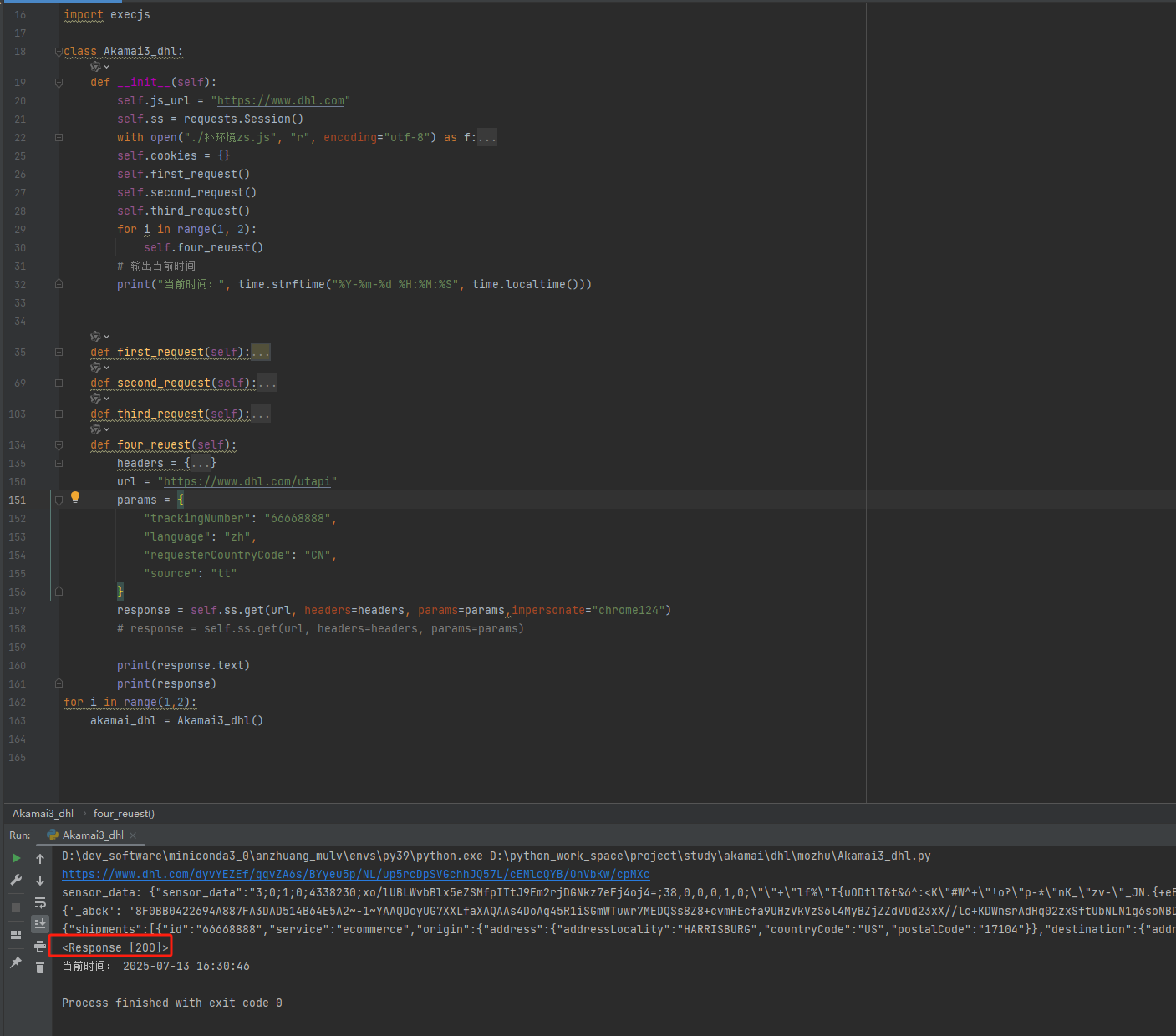Click the python.exe command line output
Viewport: 1176px width, 1036px height.
pyautogui.click(x=496, y=856)
